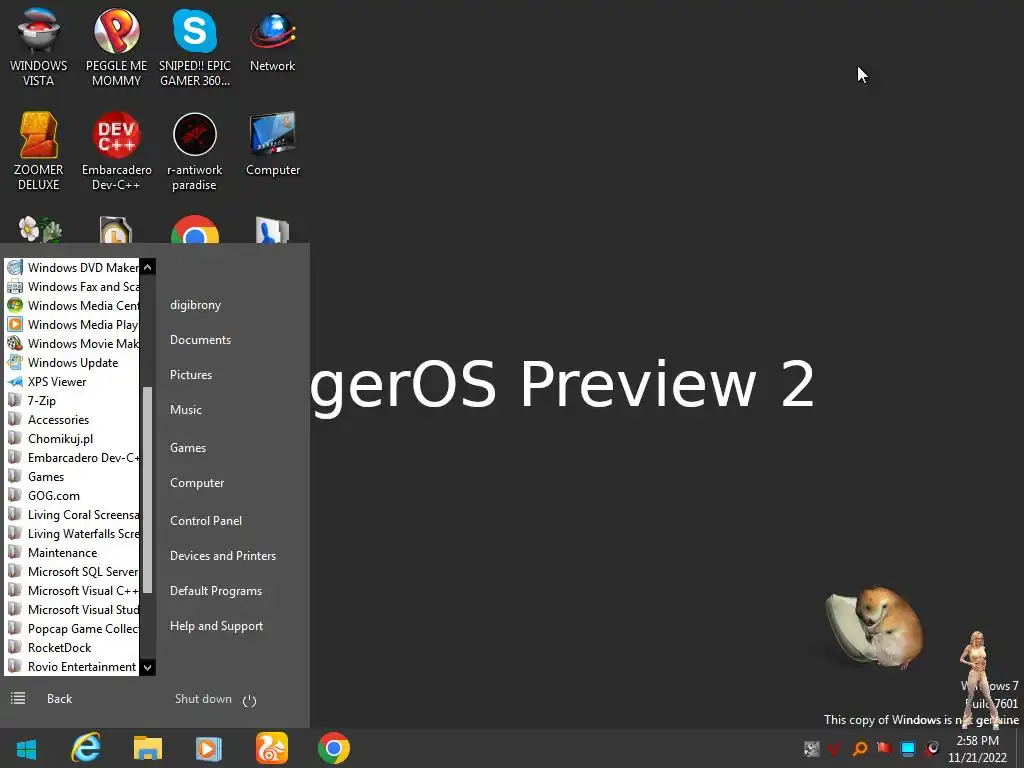Viewport: 1024px width, 768px height.
Task: Open Music from the Start menu
Action: tap(185, 410)
